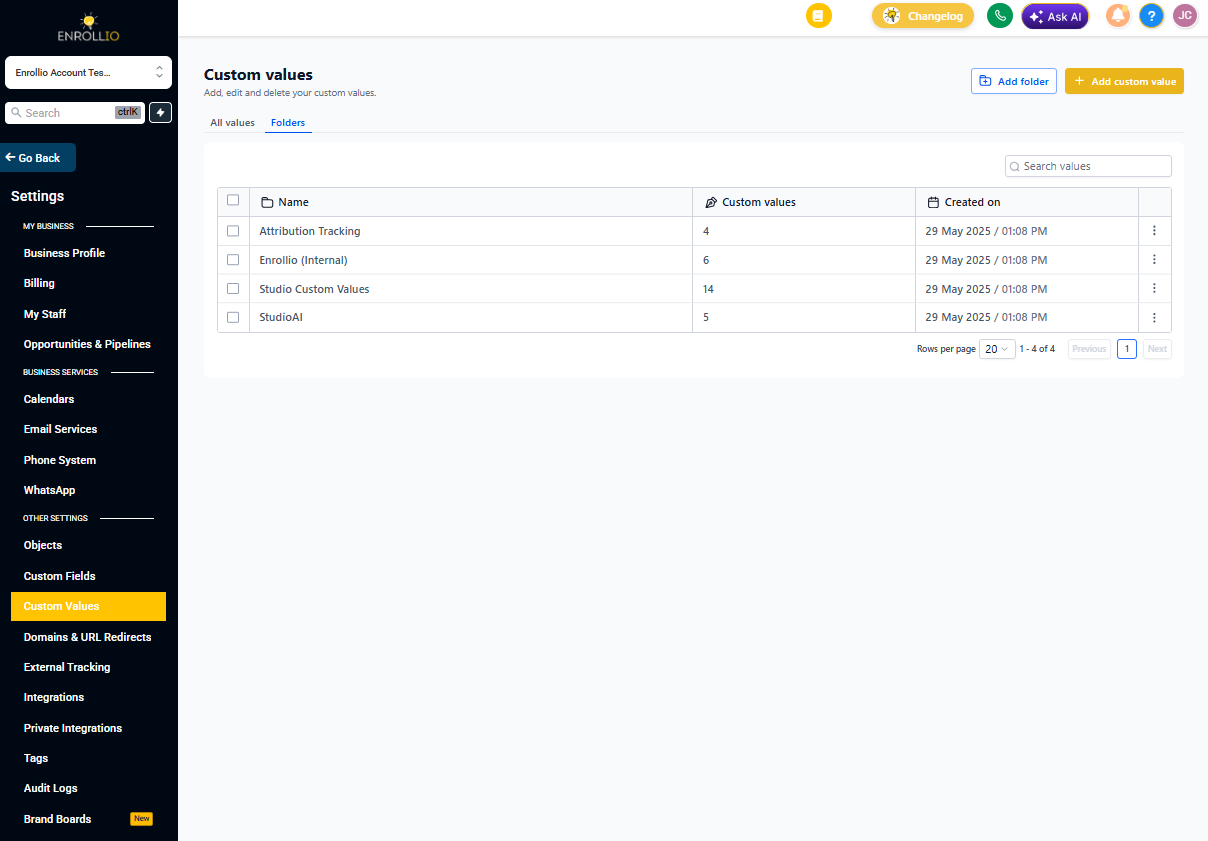This screenshot has height=841, width=1208.
Task: Click the folder icon in Name column header
Action: tap(267, 202)
